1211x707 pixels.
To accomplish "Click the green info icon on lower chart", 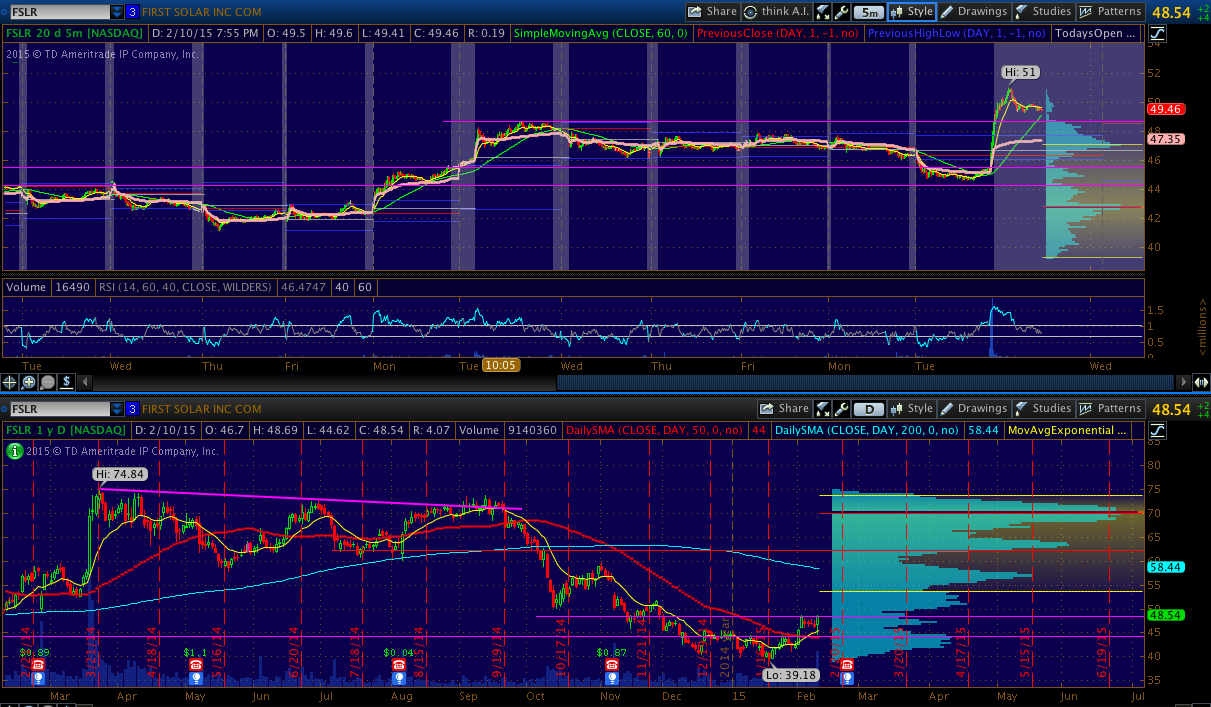I will click(14, 451).
